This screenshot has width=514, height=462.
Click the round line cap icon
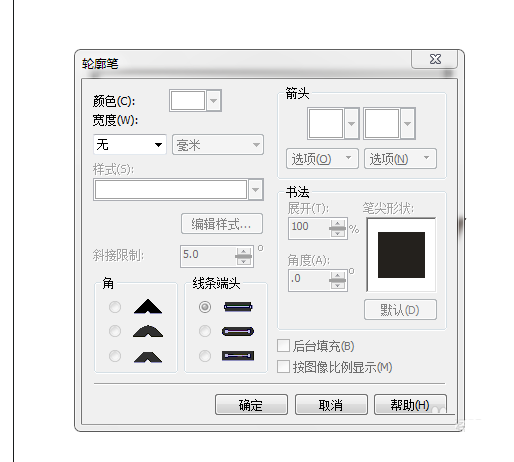238,331
